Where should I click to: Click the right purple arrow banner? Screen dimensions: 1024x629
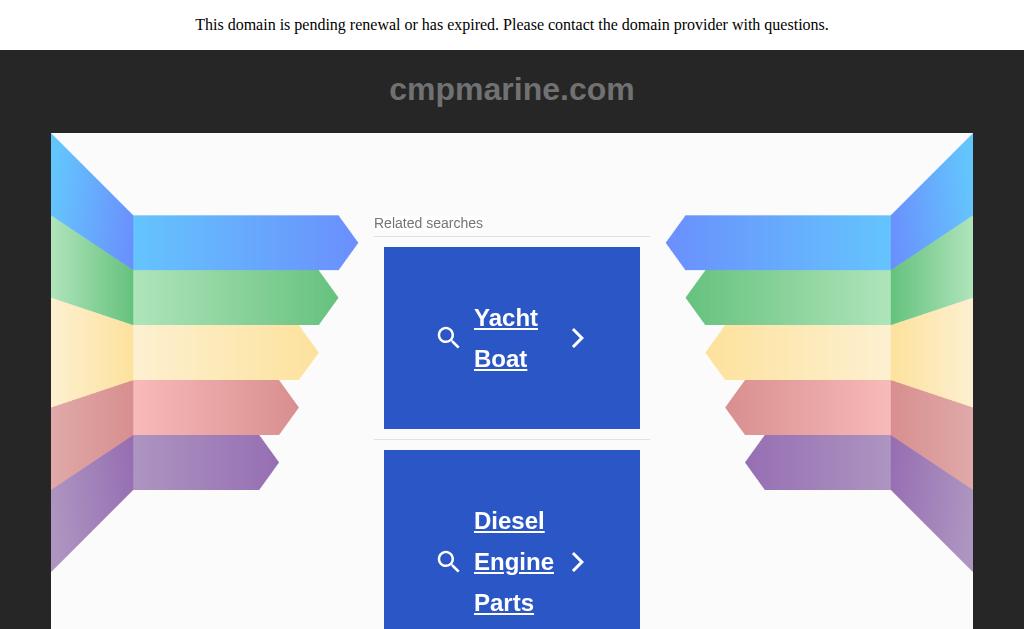point(818,462)
